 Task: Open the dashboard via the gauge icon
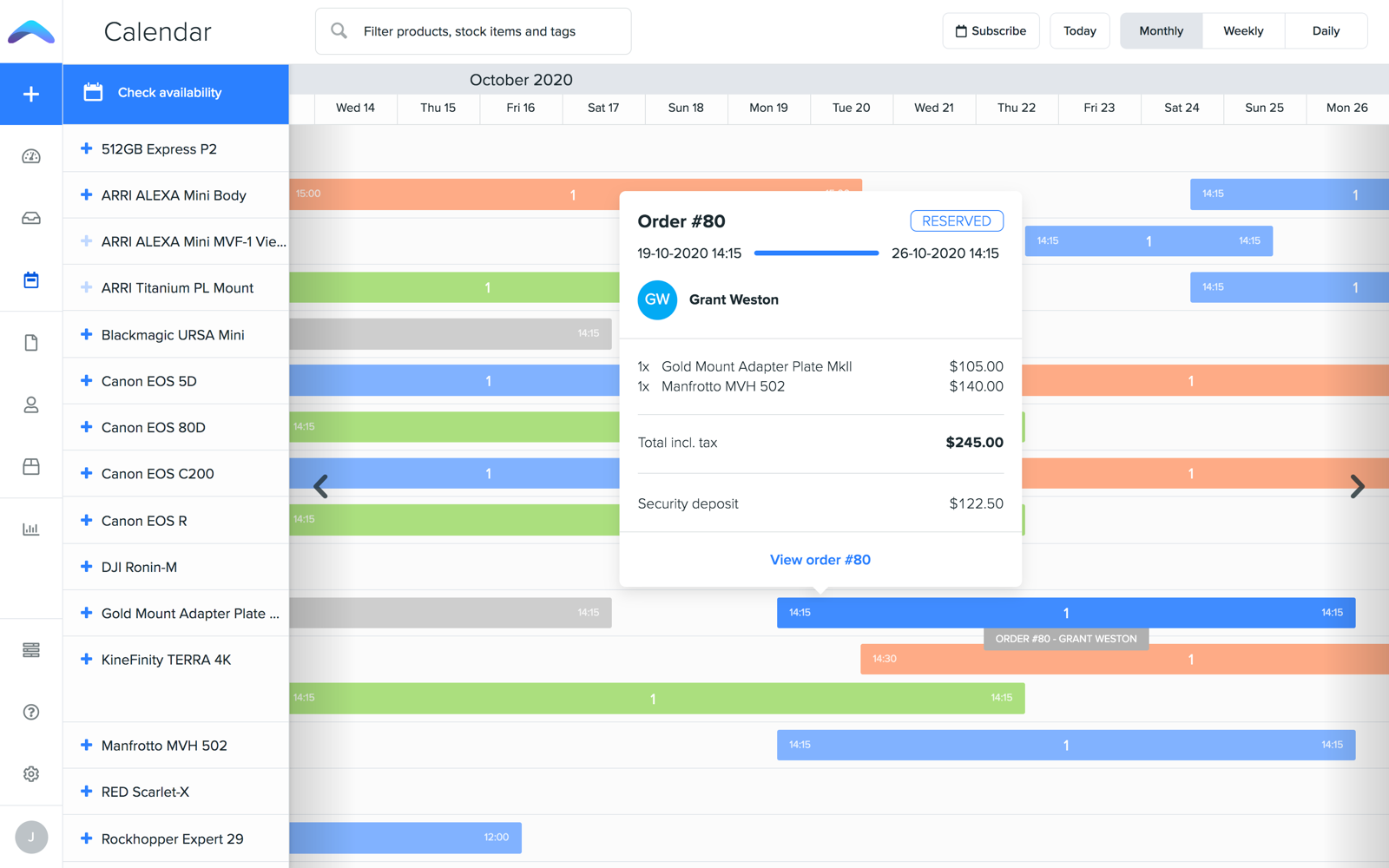[x=31, y=155]
